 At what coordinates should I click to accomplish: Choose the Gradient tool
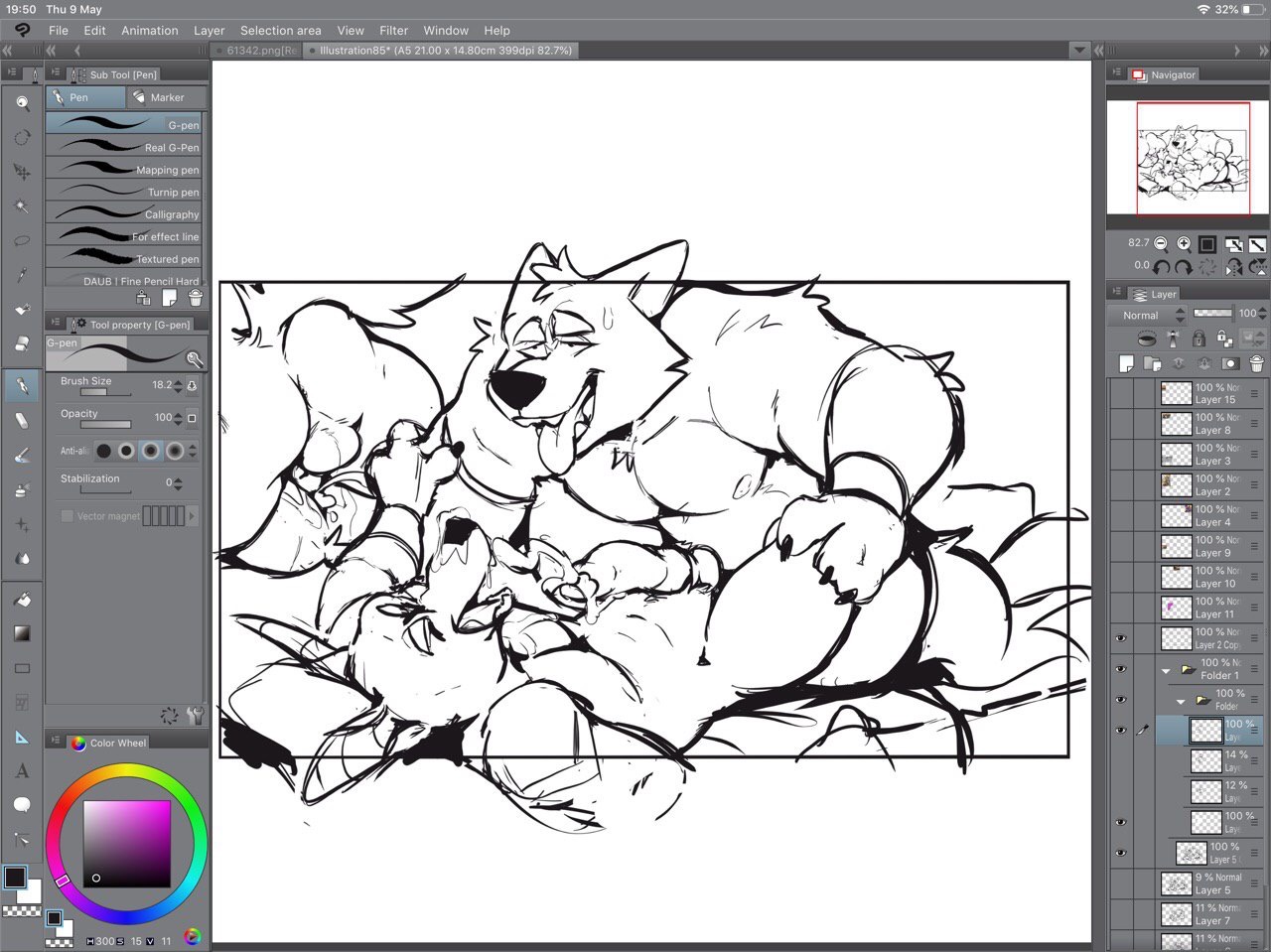tap(22, 633)
